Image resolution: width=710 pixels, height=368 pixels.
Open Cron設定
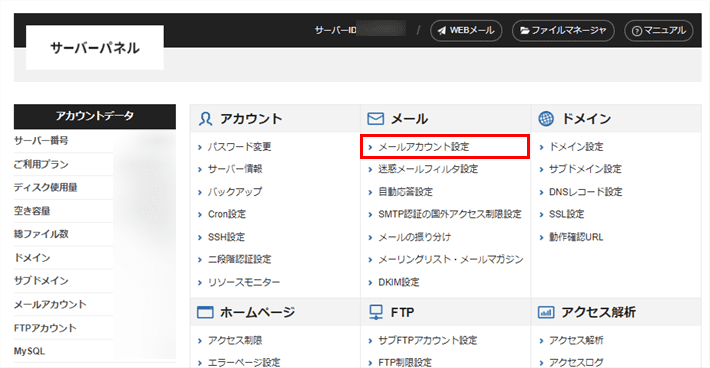tap(226, 214)
